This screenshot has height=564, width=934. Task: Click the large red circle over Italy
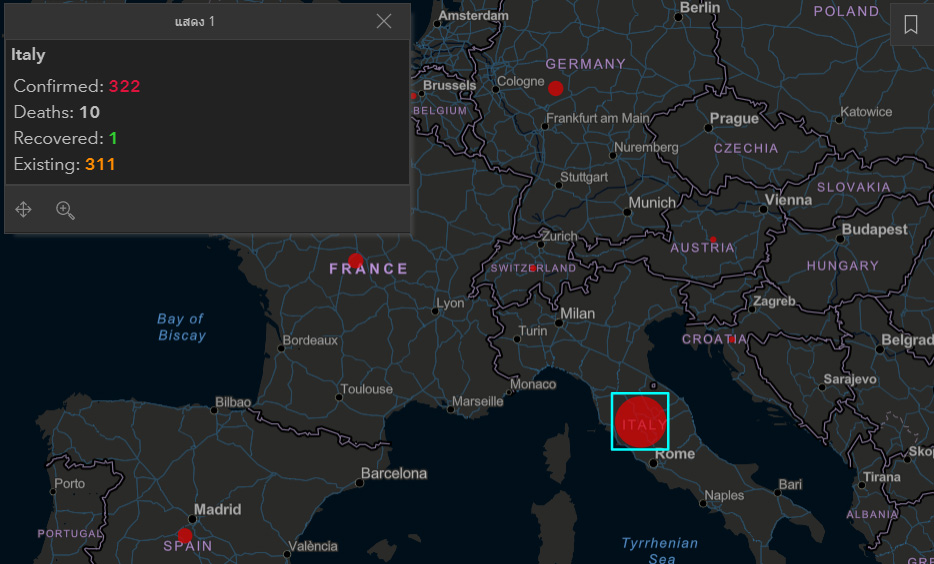click(x=640, y=421)
